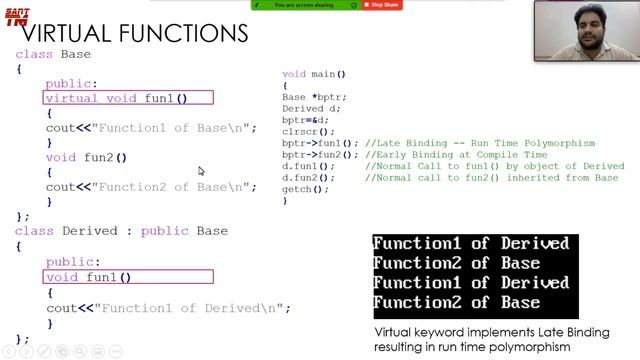Click the cout "Function1 of Derived\n" line

pyautogui.click(x=169, y=308)
